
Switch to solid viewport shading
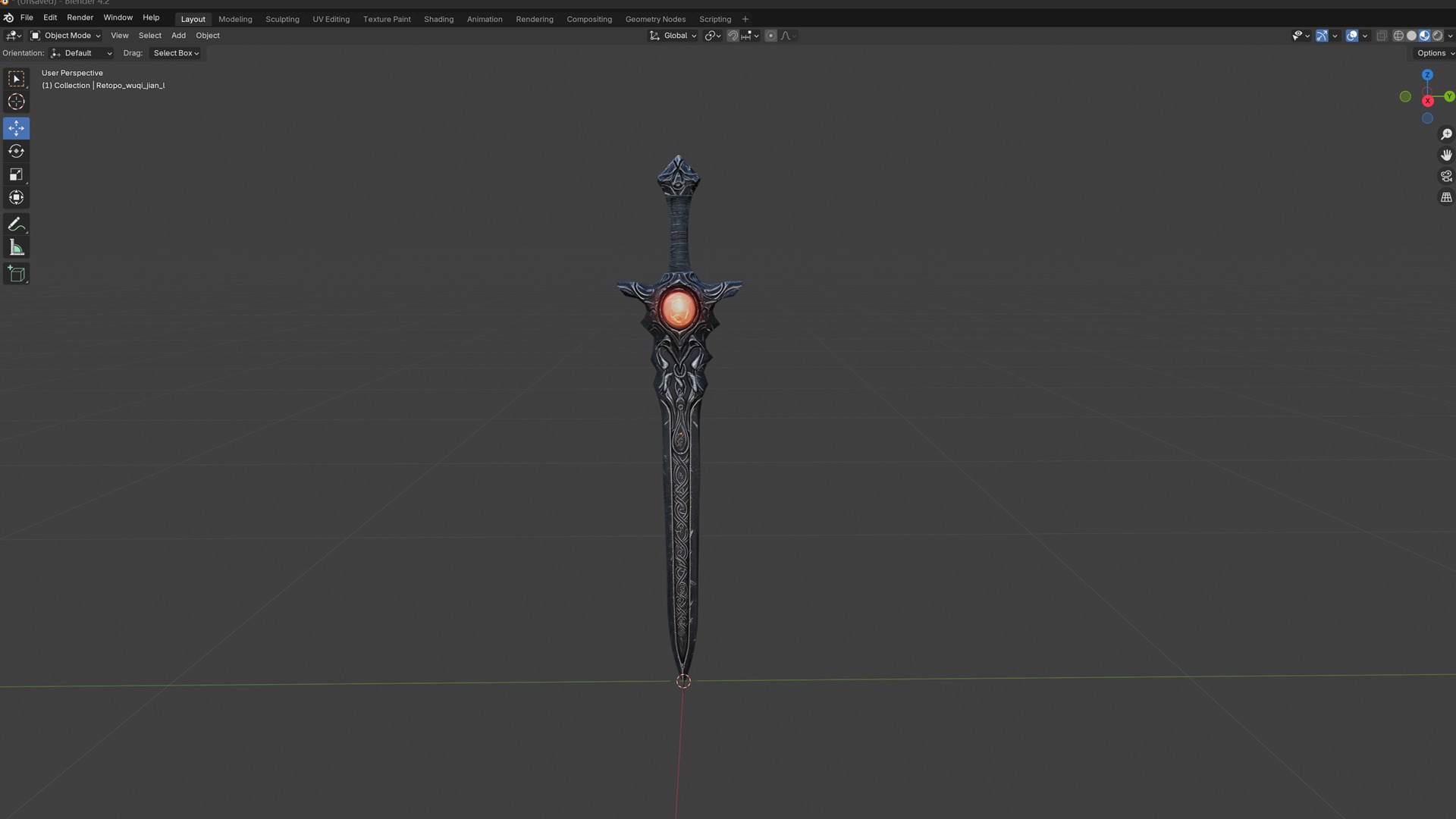coord(1411,36)
